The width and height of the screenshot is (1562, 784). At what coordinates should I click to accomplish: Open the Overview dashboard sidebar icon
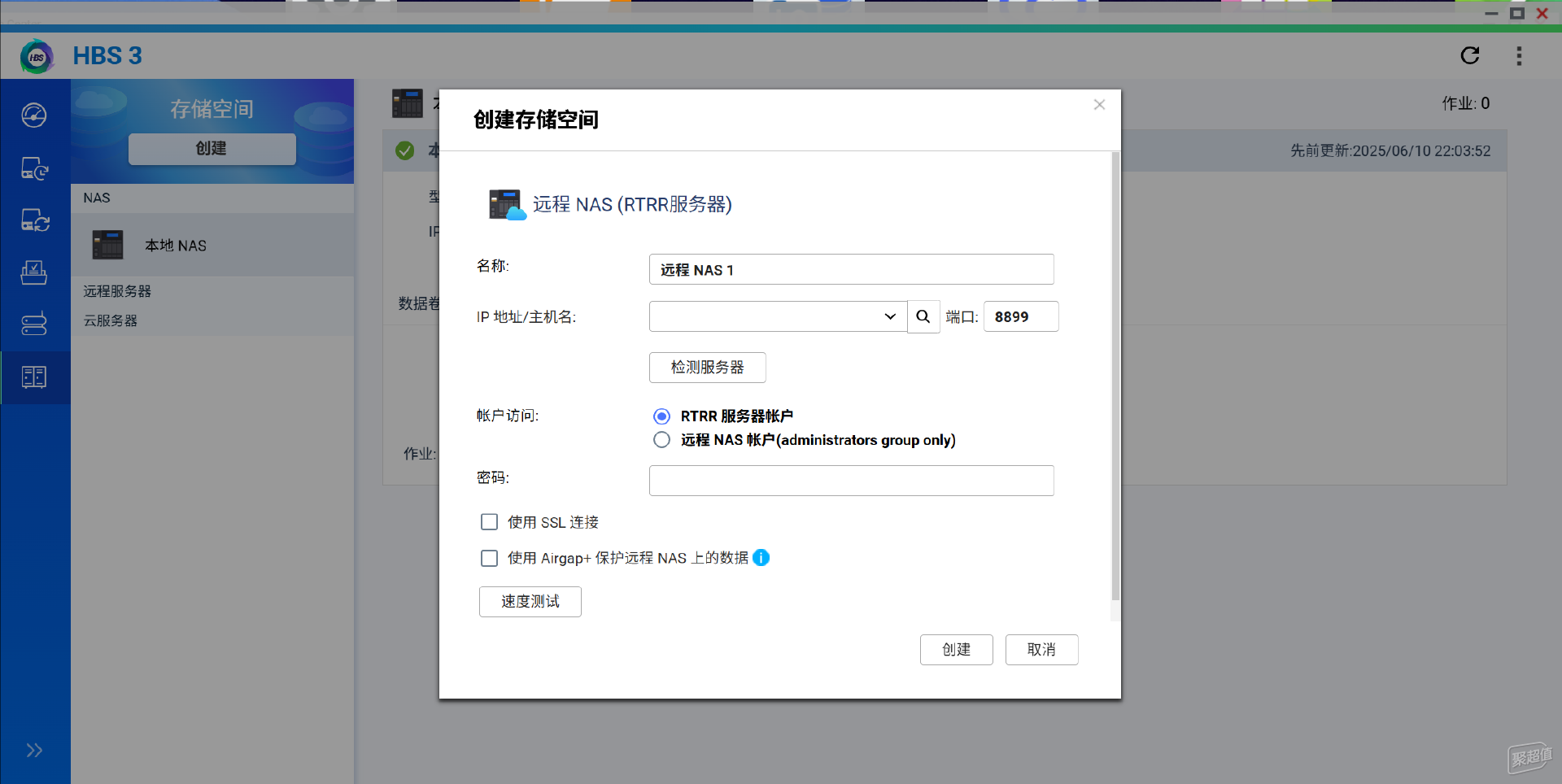[34, 115]
